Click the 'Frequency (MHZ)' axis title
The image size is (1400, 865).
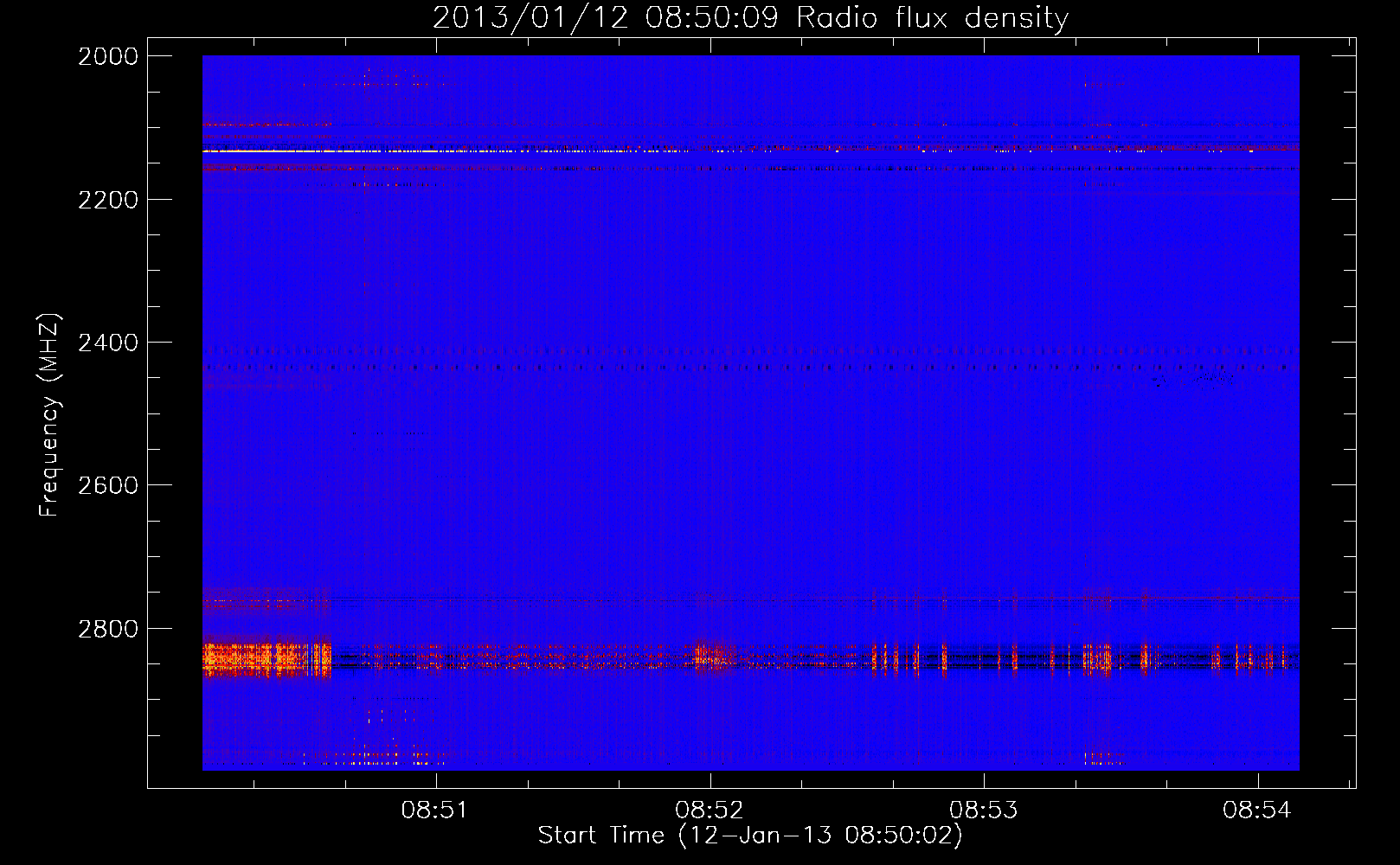pyautogui.click(x=50, y=415)
